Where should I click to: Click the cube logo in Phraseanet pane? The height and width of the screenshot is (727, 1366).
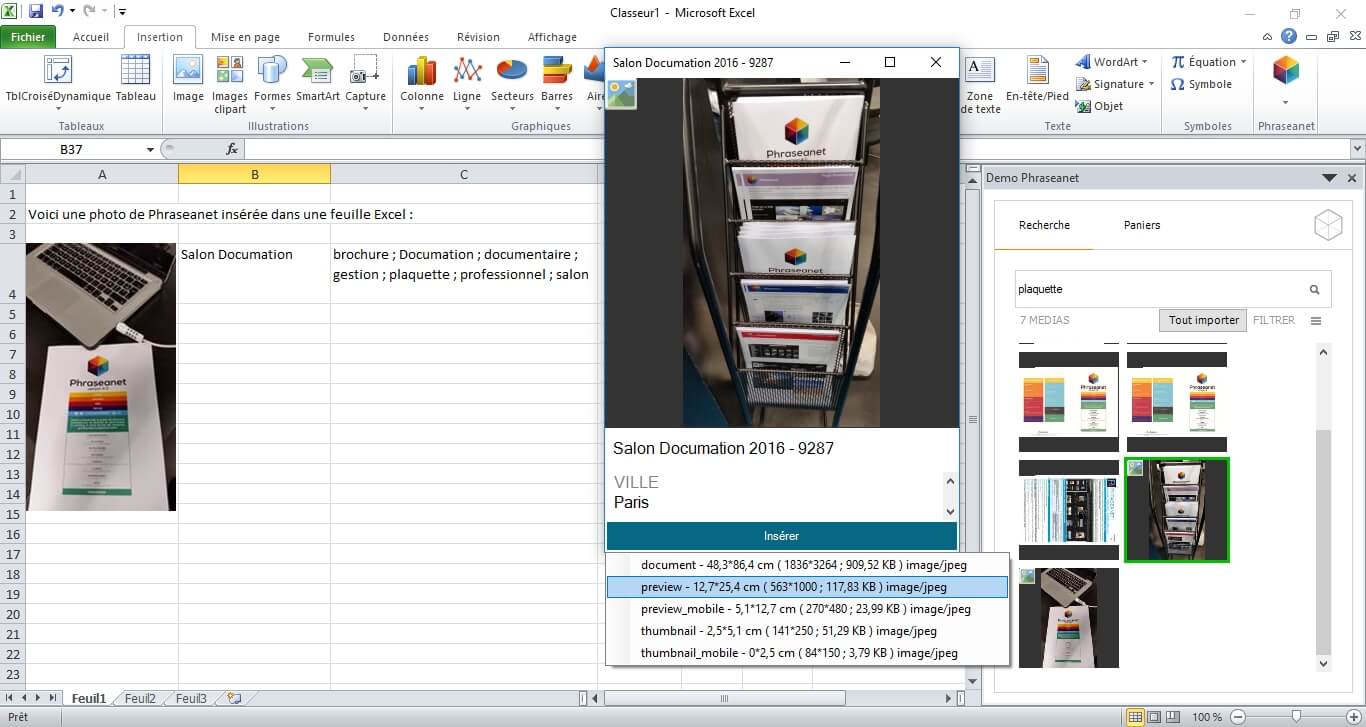tap(1328, 226)
